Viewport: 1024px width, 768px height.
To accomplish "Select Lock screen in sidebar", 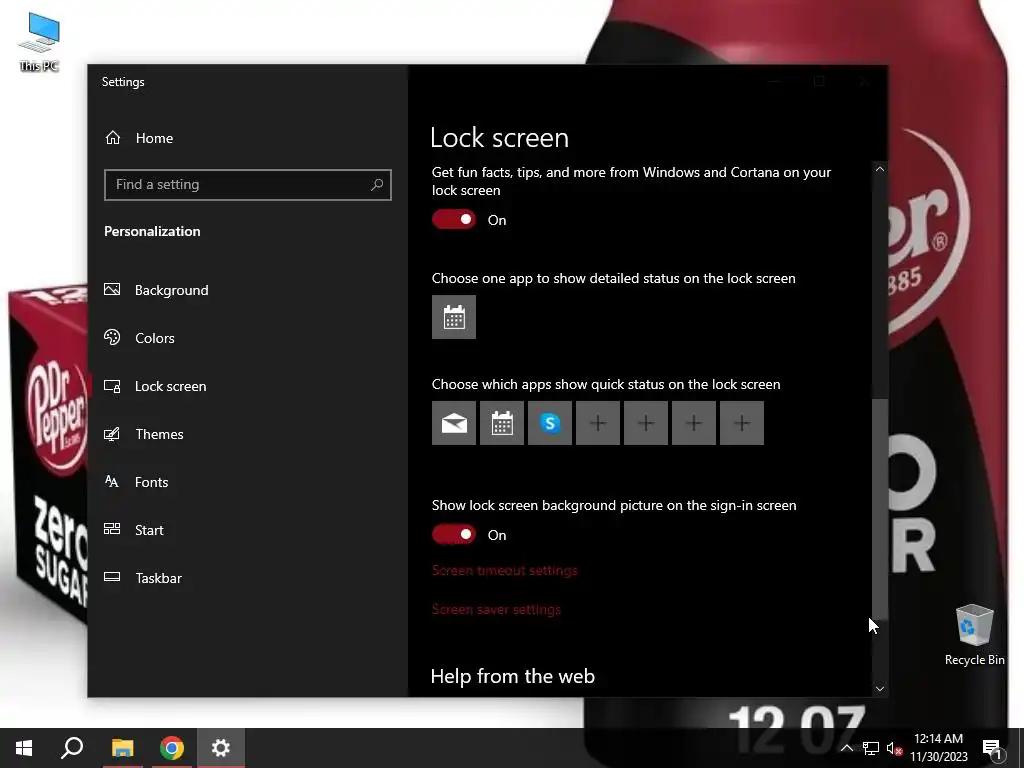I will 155,386.
